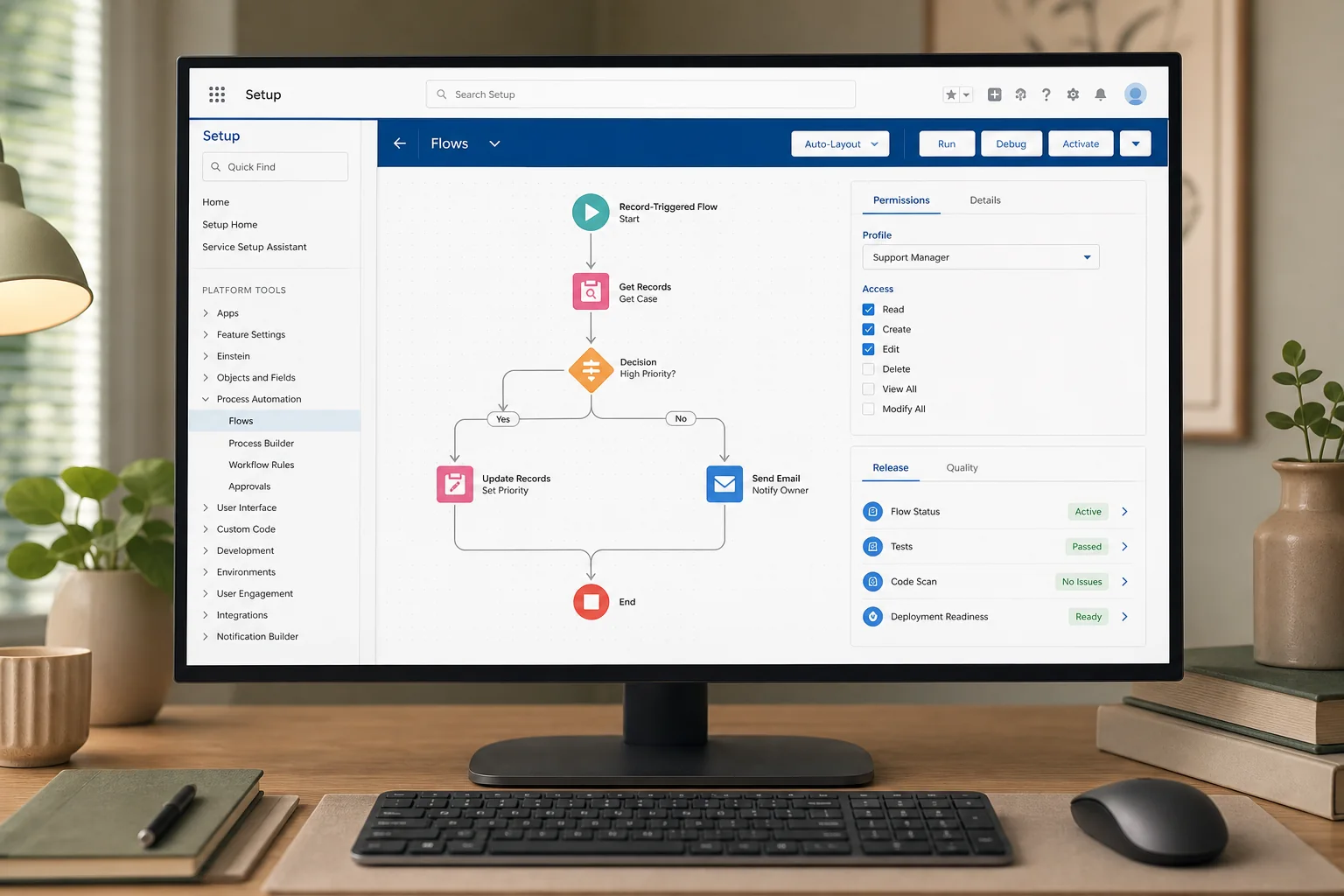The height and width of the screenshot is (896, 1344).
Task: Click the Favorites star icon
Action: tap(951, 94)
